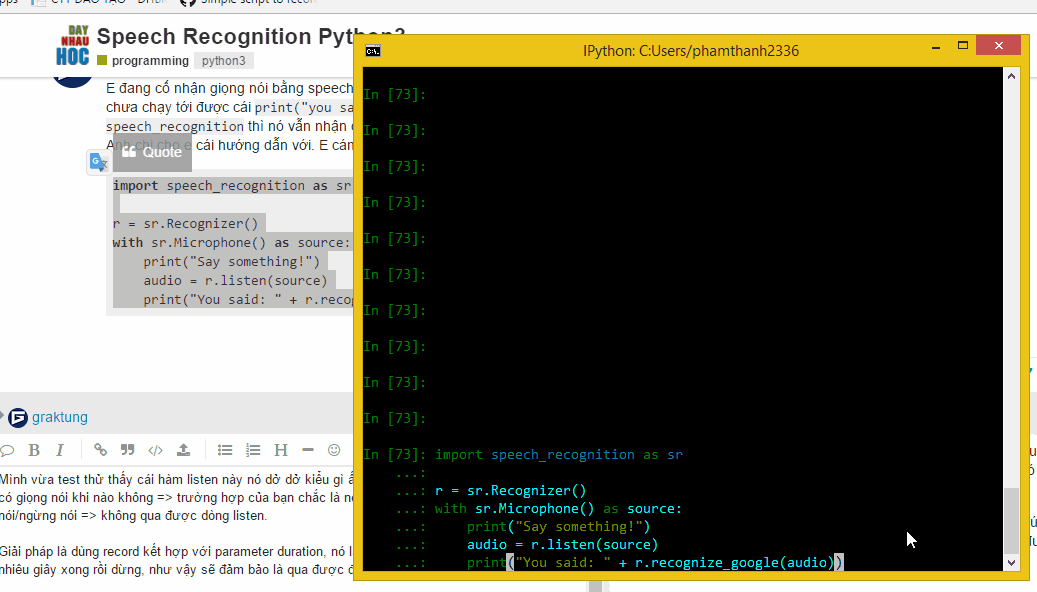Click the Quote popup button above the selection
1037x592 pixels.
(x=152, y=152)
